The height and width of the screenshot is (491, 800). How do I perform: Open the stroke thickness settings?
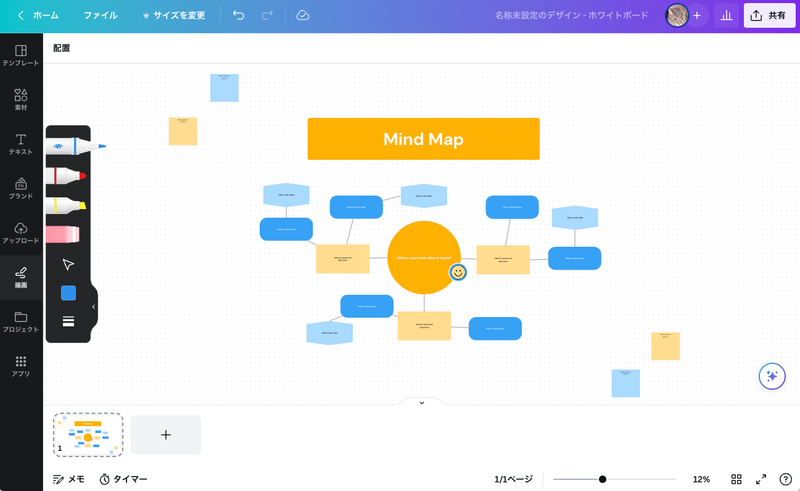tap(68, 321)
